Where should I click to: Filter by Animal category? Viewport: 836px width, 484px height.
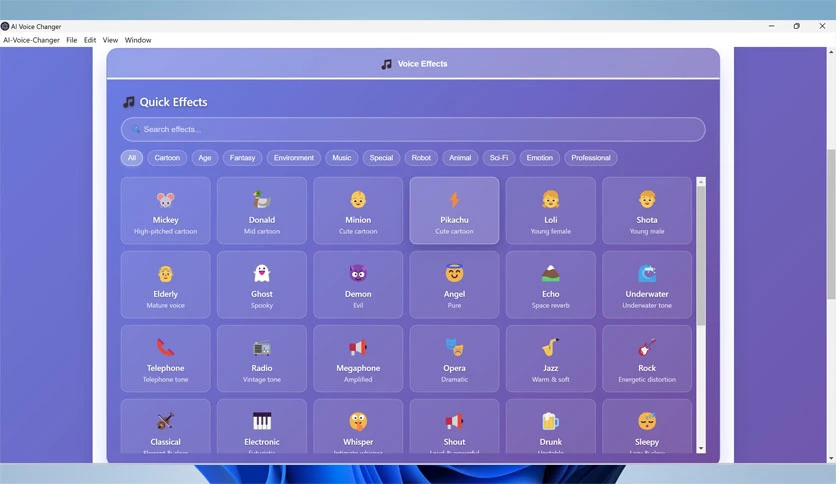[x=460, y=158]
